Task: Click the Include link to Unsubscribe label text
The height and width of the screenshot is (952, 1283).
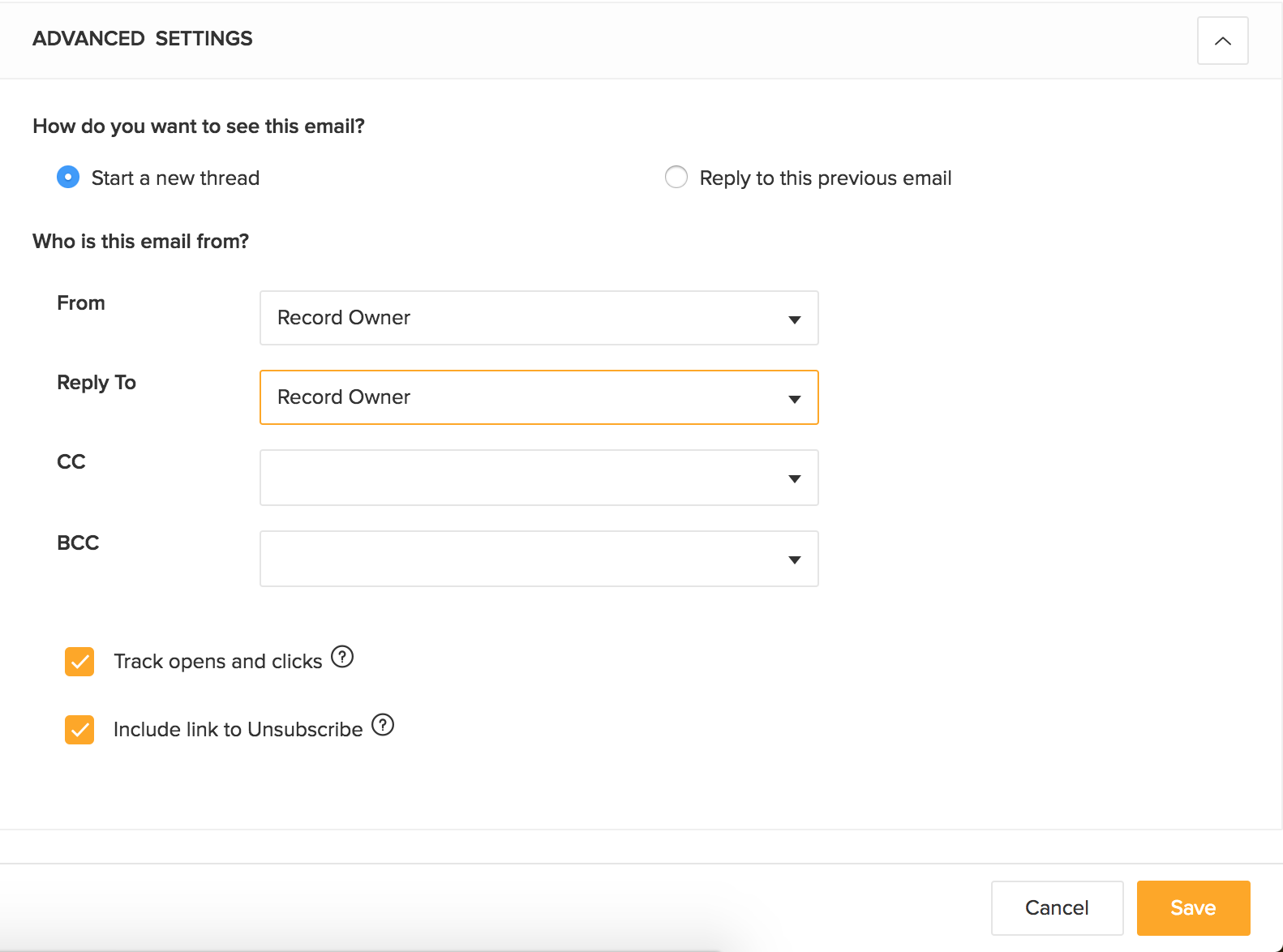Action: [x=238, y=730]
